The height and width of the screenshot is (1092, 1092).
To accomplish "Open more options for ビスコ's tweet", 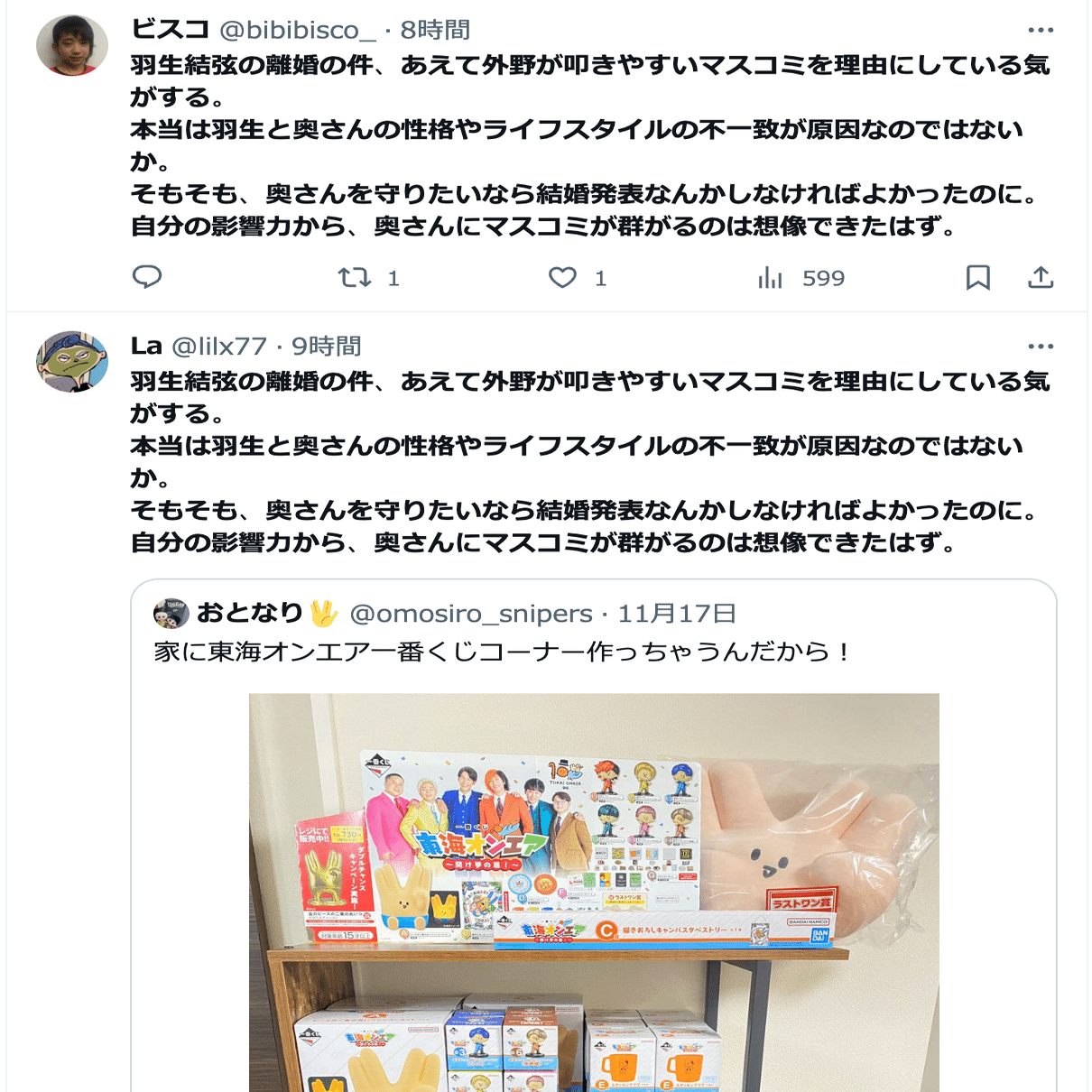I will pyautogui.click(x=1041, y=30).
